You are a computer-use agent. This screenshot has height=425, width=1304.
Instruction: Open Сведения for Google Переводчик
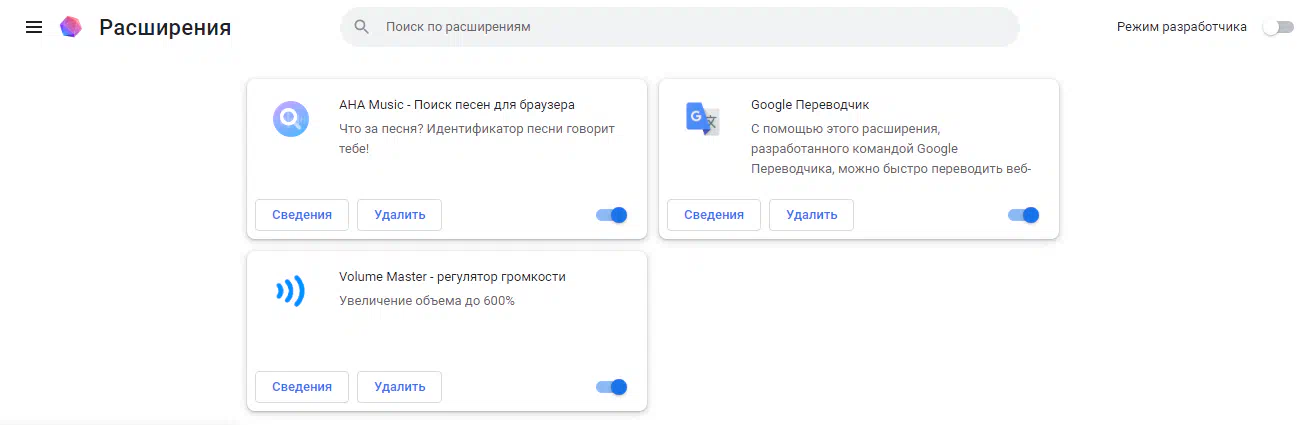point(714,215)
